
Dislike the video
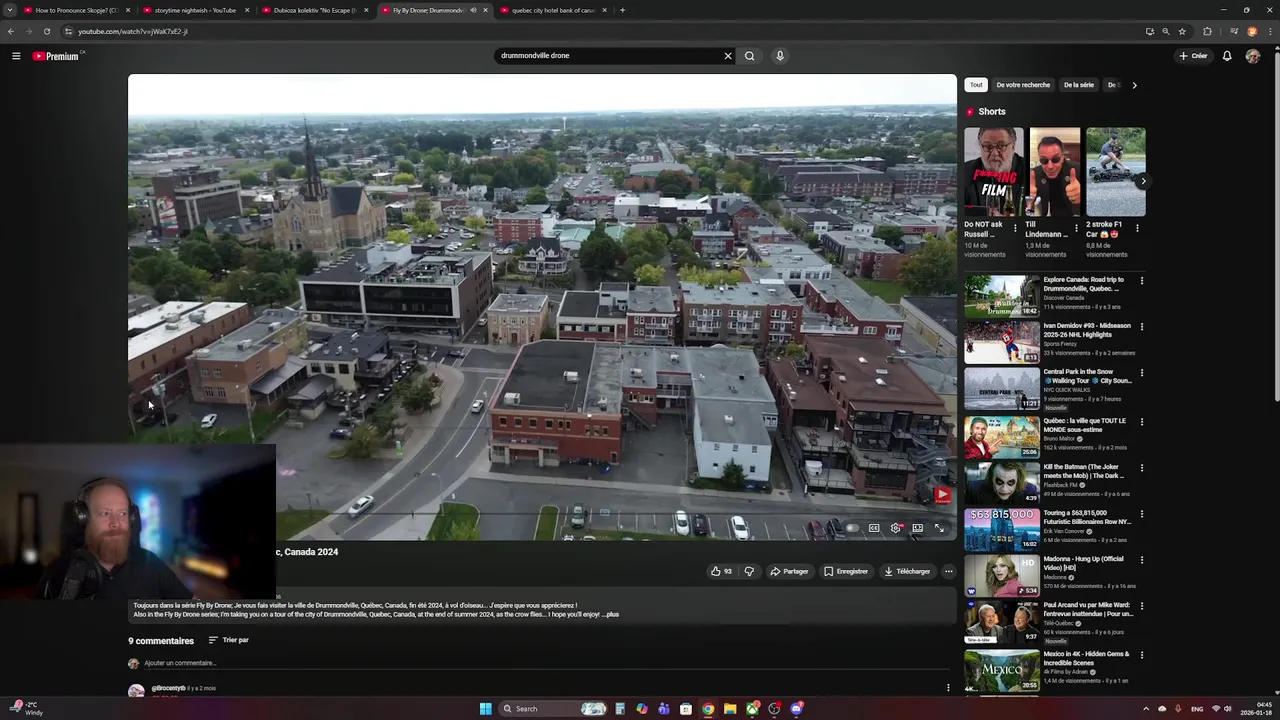pyautogui.click(x=749, y=571)
